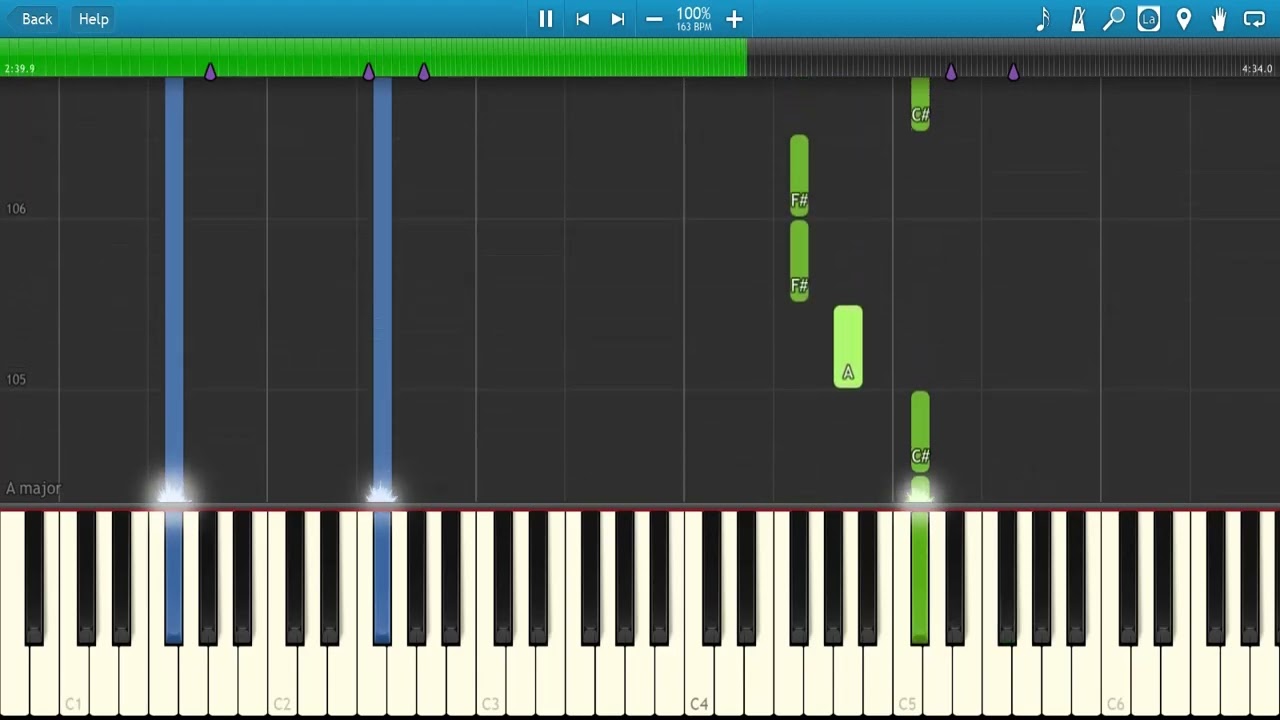Click the last purple bookmark marker
The height and width of the screenshot is (720, 1280).
tap(1014, 72)
